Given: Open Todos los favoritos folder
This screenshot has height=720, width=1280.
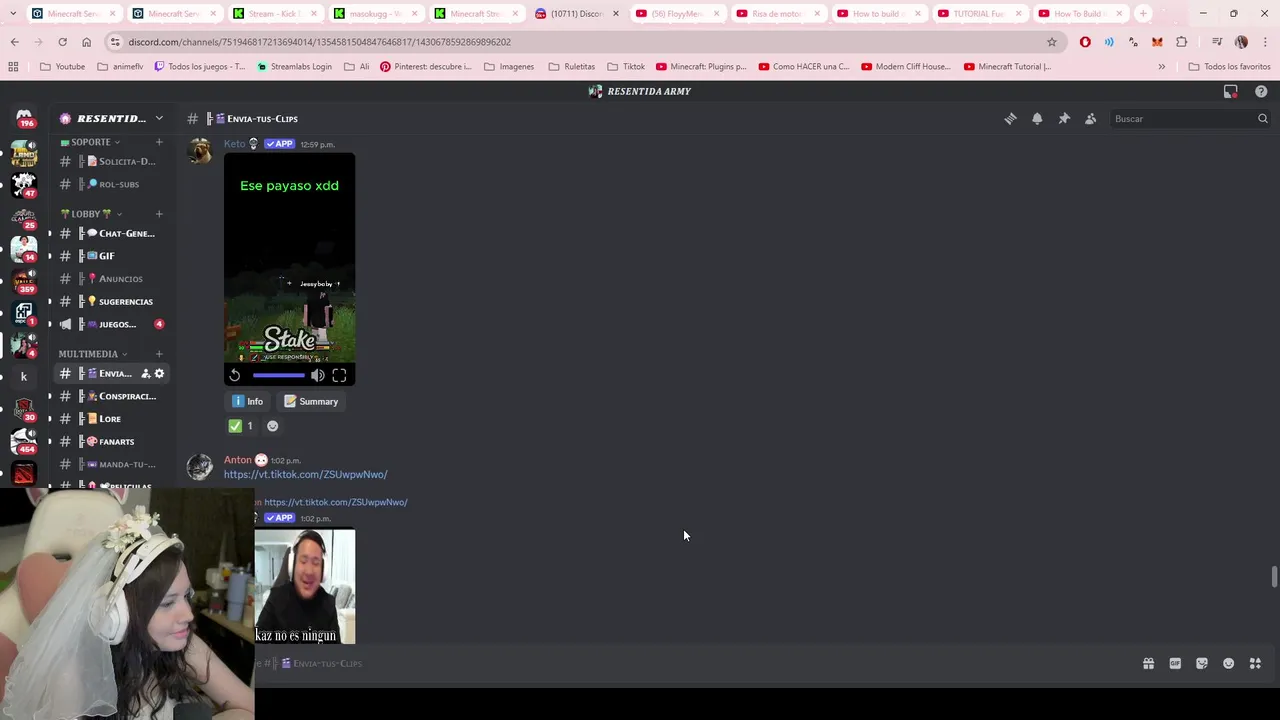Looking at the screenshot, I should (1229, 67).
